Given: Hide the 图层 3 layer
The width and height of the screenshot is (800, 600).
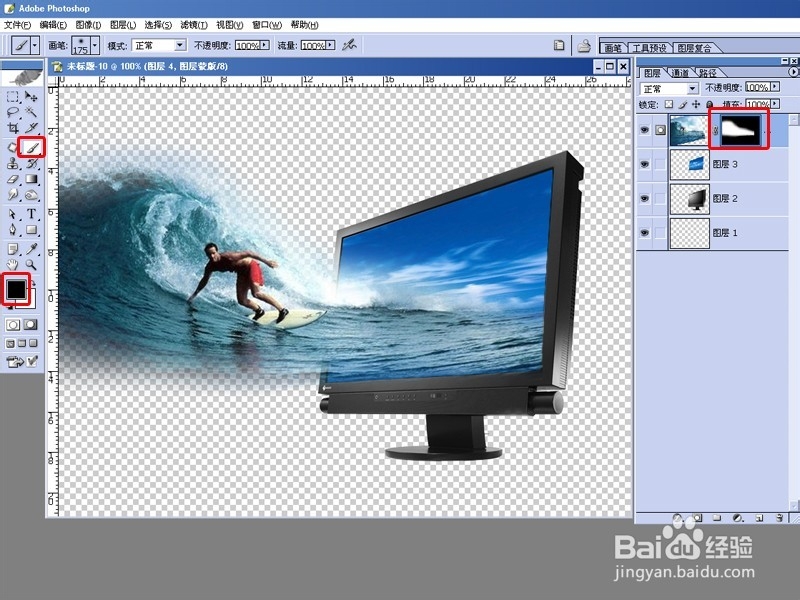Looking at the screenshot, I should tap(645, 165).
